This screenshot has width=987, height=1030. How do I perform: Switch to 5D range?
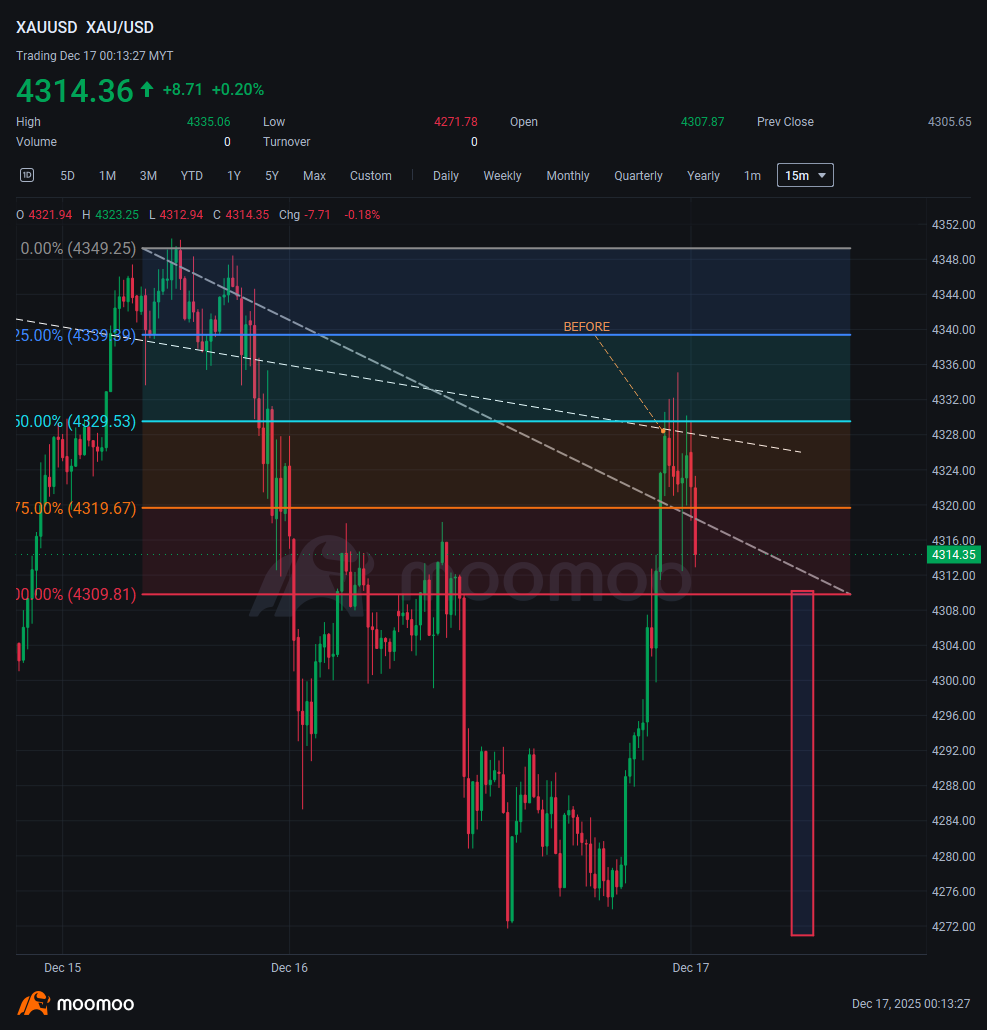[x=68, y=176]
